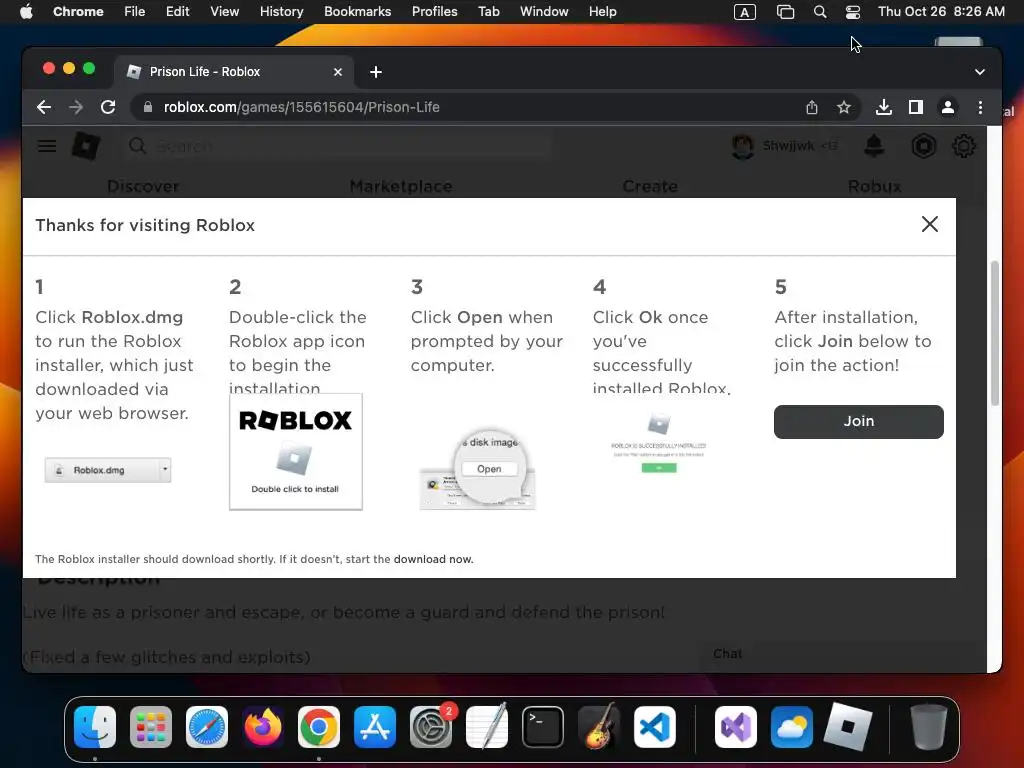Click Chrome's forward arrow
The image size is (1024, 768).
[x=76, y=107]
